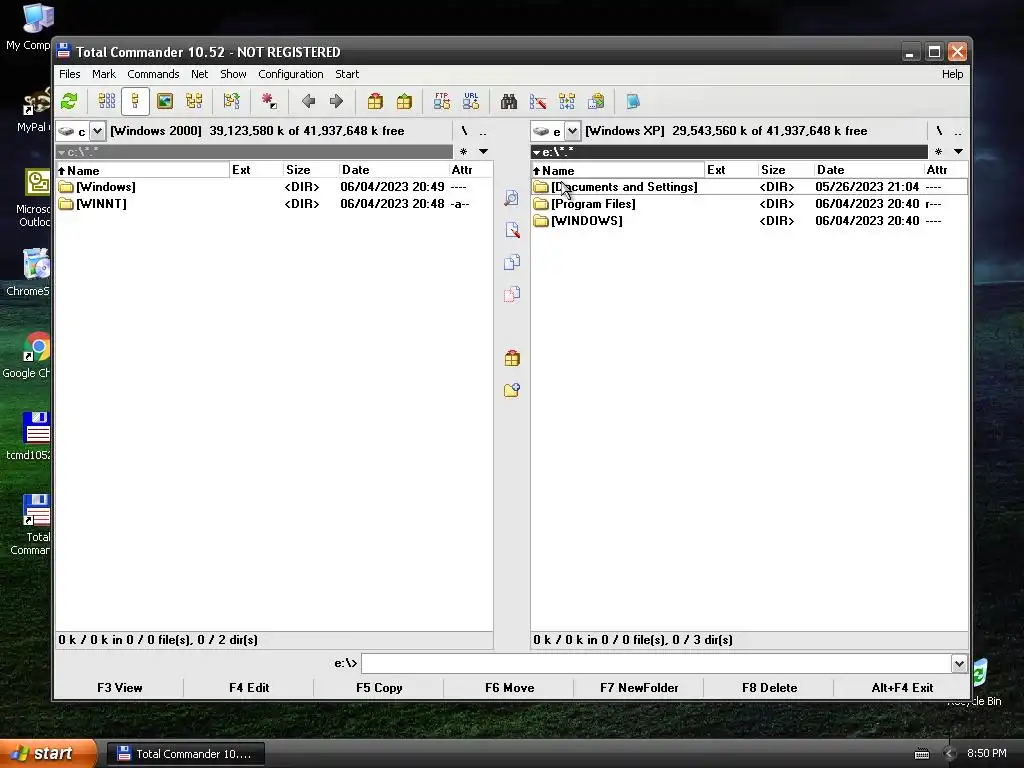Click the F7 NewFolder button

[639, 688]
